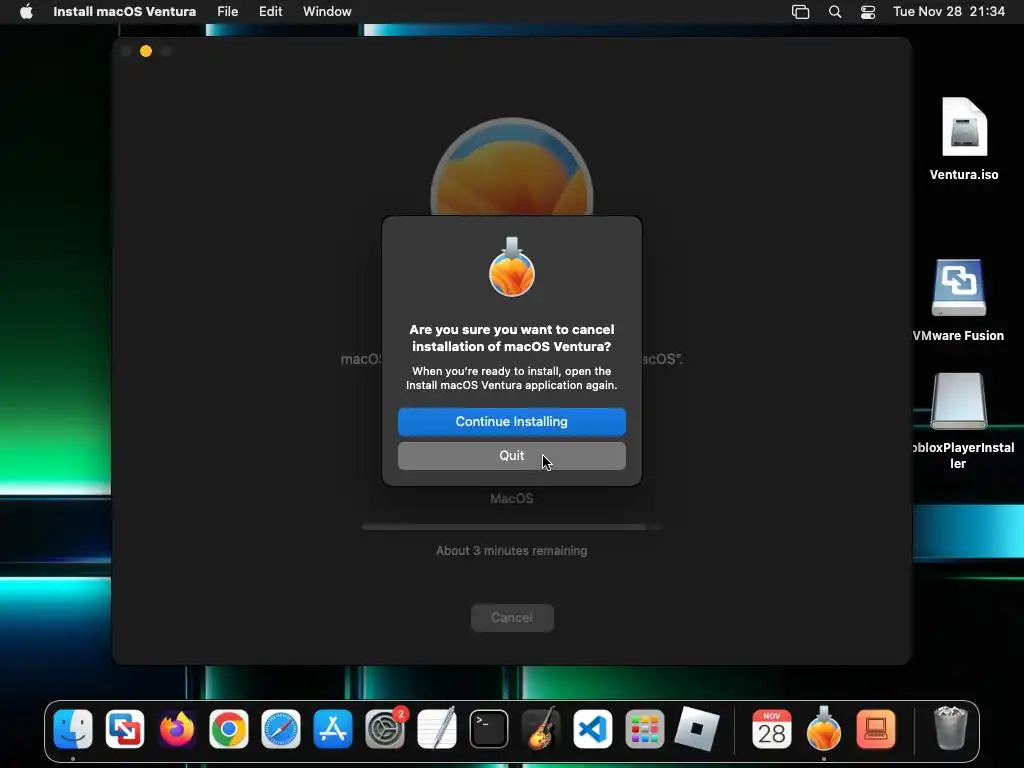
Task: Open Terminal from the Dock
Action: tap(488, 729)
